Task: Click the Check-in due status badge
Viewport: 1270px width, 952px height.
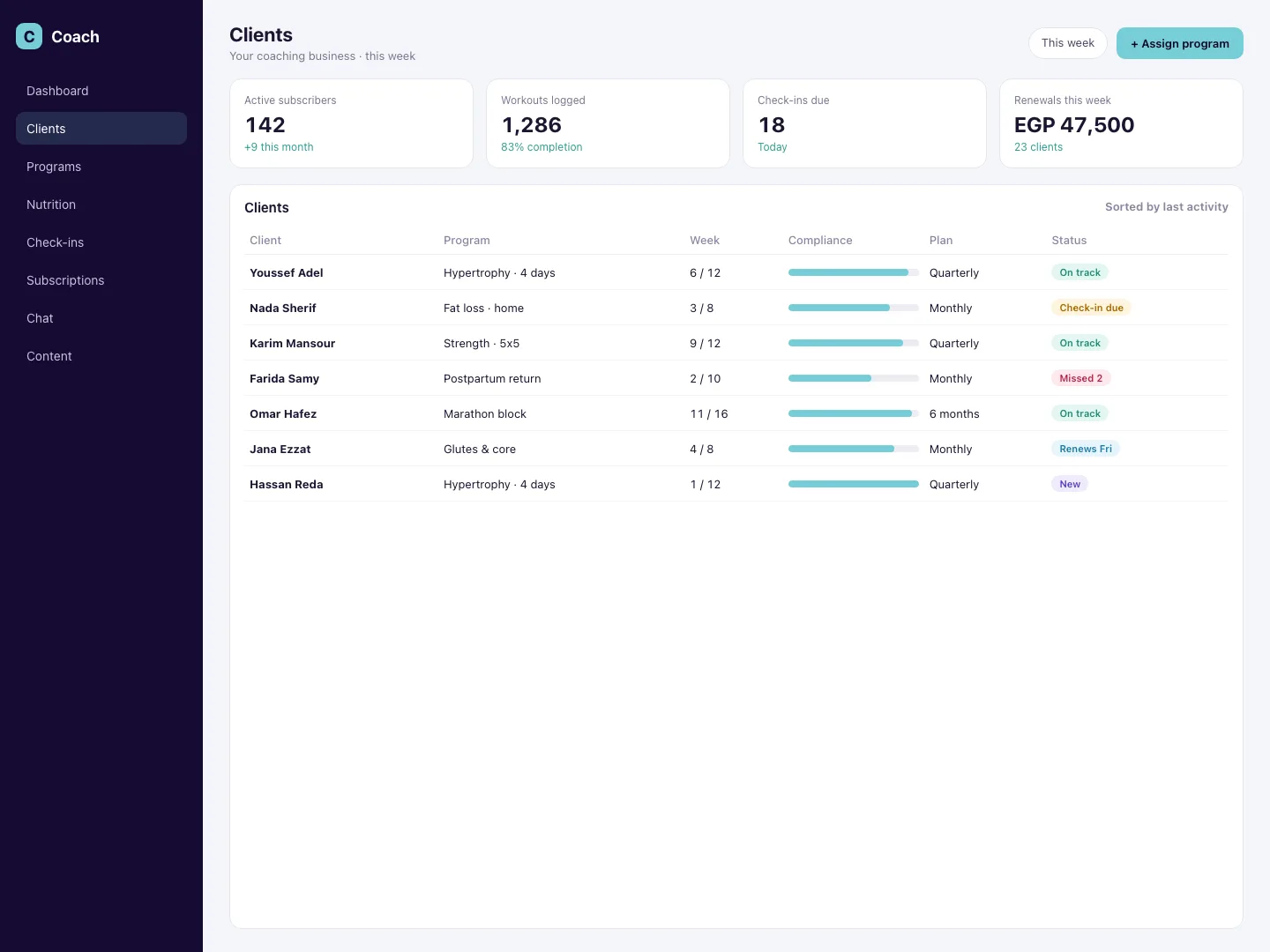Action: (1091, 308)
